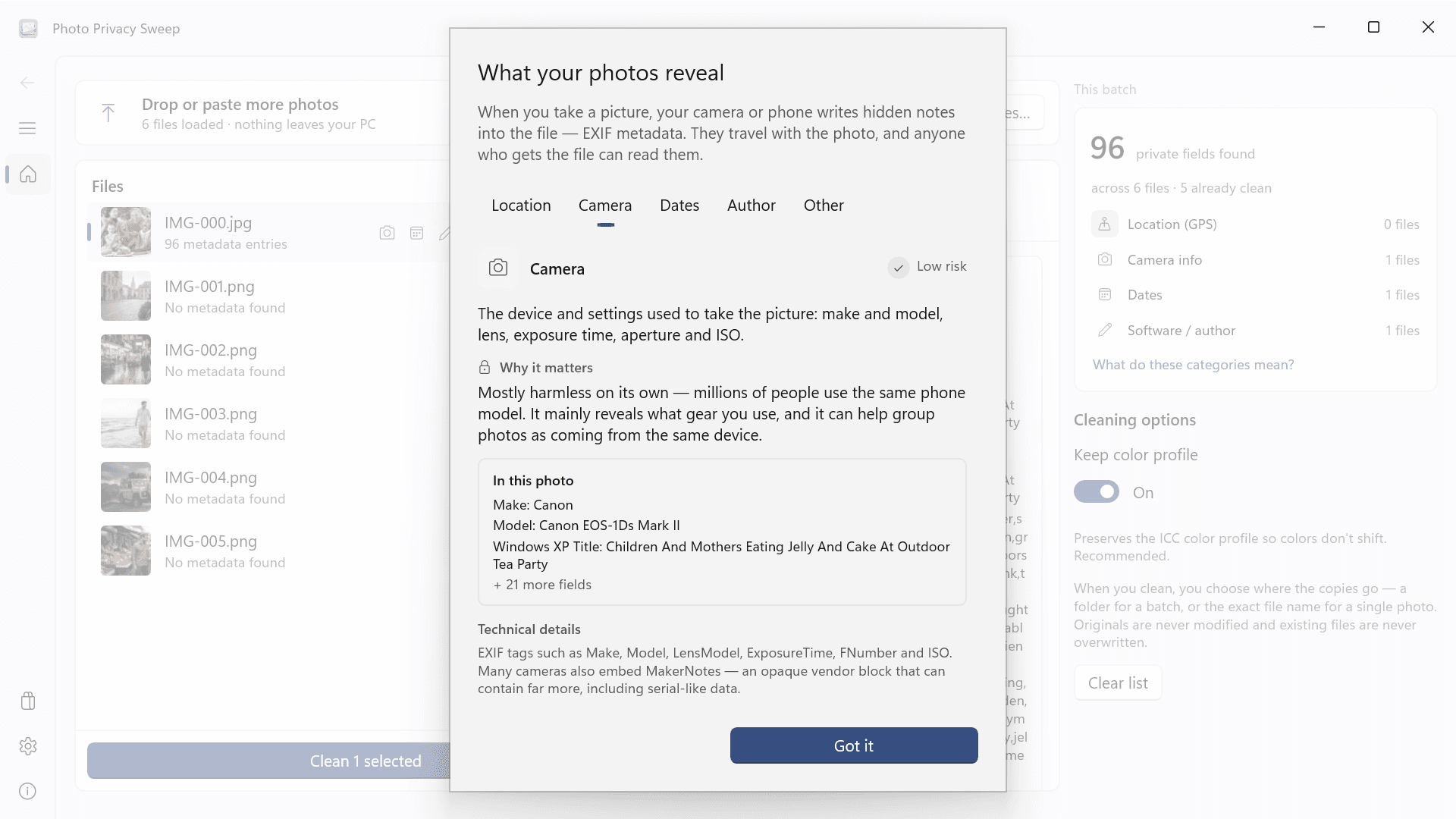Viewport: 1456px width, 819px height.
Task: Select the IMG-000.jpg thumbnail
Action: click(x=126, y=232)
